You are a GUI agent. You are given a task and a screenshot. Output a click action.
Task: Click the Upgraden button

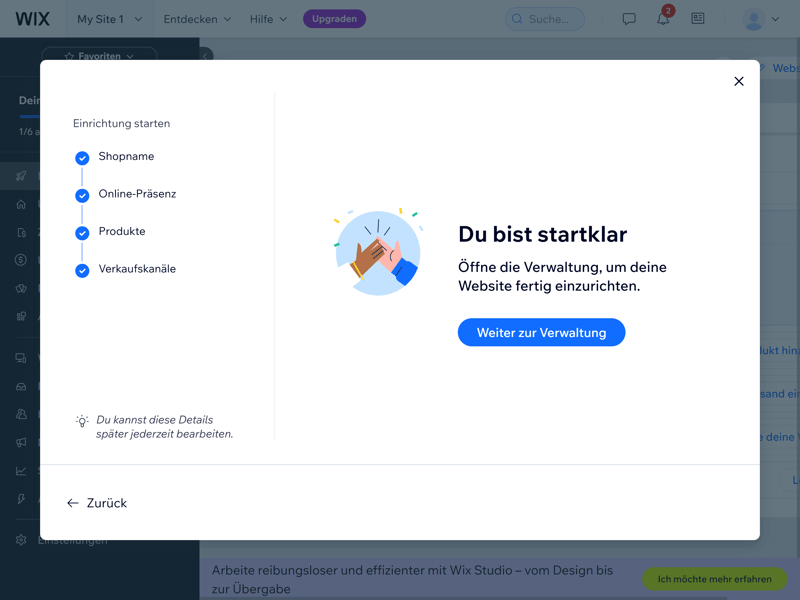click(x=334, y=19)
